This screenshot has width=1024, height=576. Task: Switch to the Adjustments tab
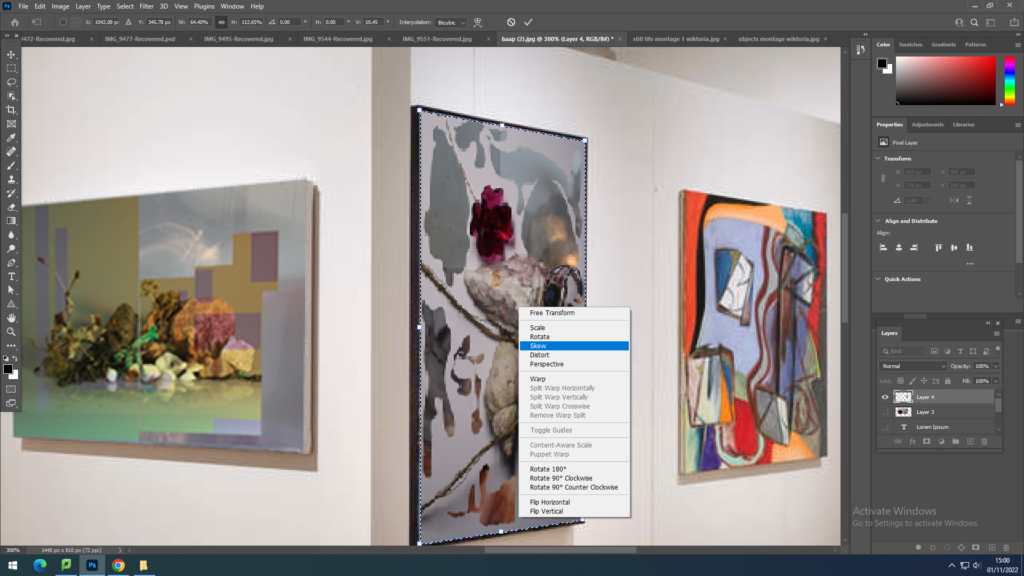point(927,125)
